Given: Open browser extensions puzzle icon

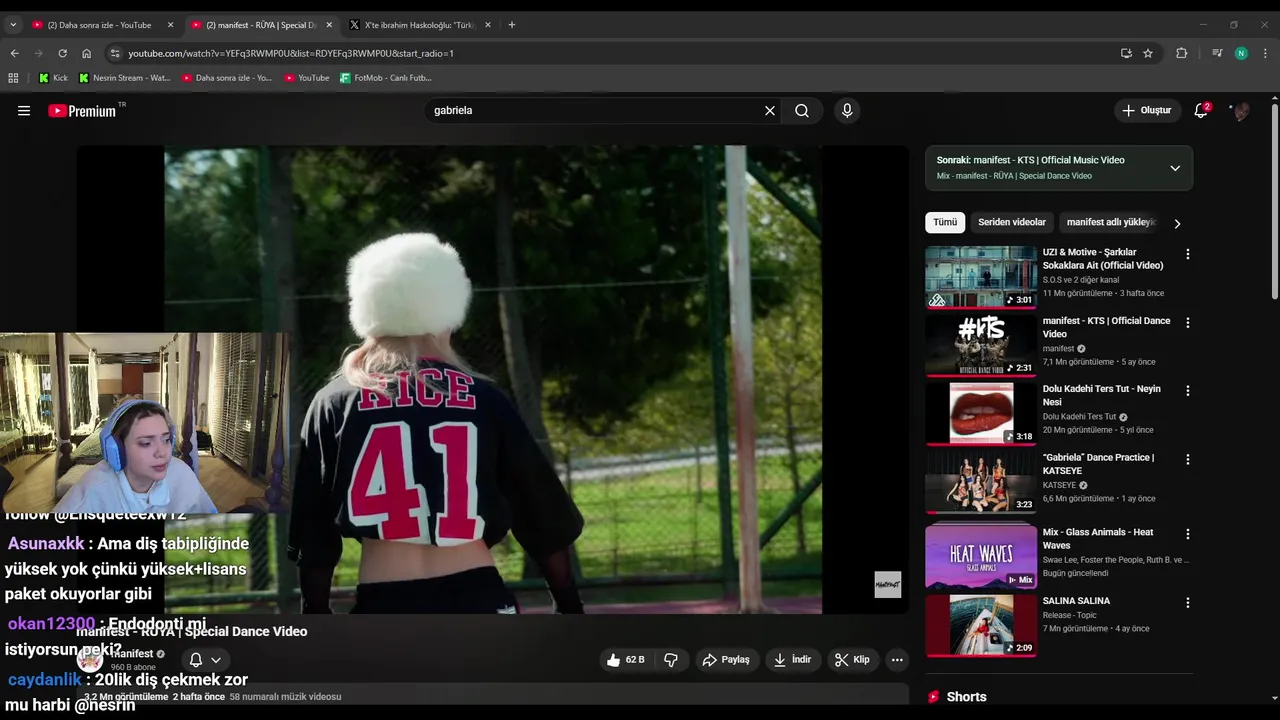Looking at the screenshot, I should click(1181, 53).
